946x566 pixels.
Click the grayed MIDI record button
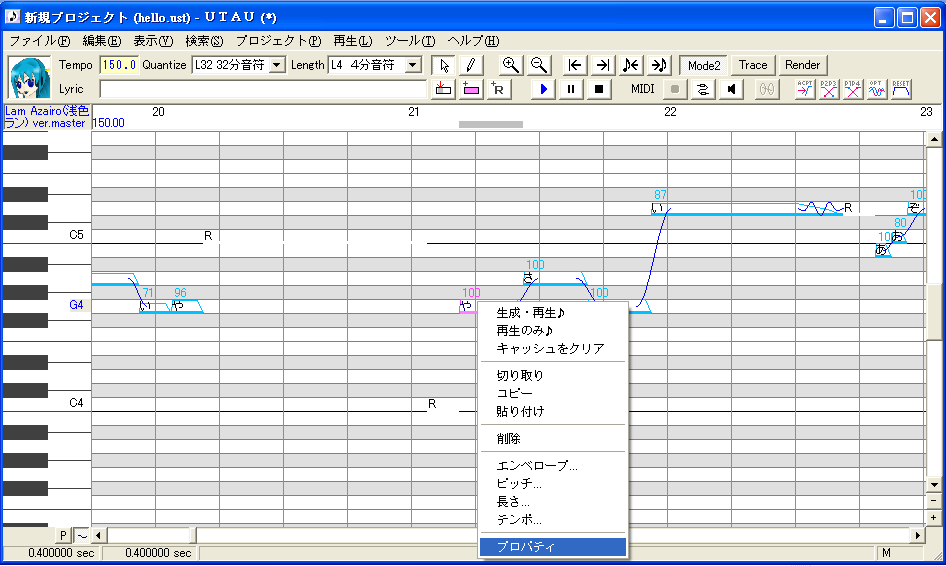point(675,89)
